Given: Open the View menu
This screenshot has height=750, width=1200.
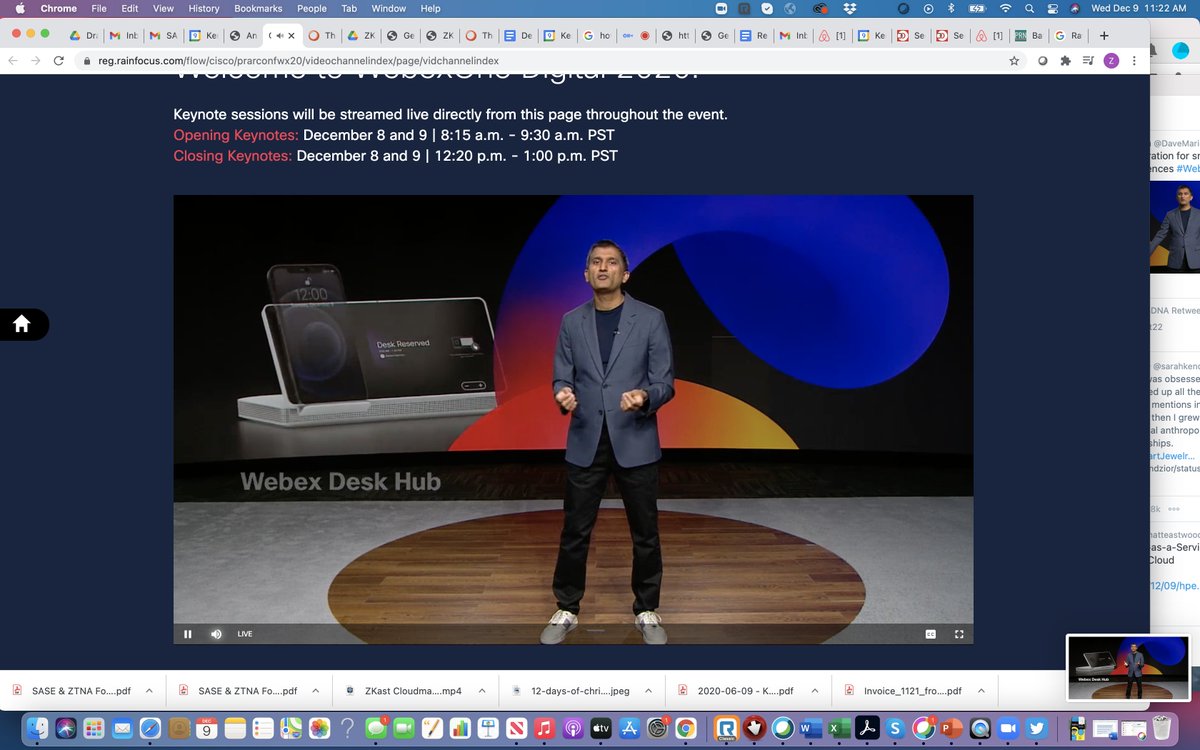Looking at the screenshot, I should point(163,8).
